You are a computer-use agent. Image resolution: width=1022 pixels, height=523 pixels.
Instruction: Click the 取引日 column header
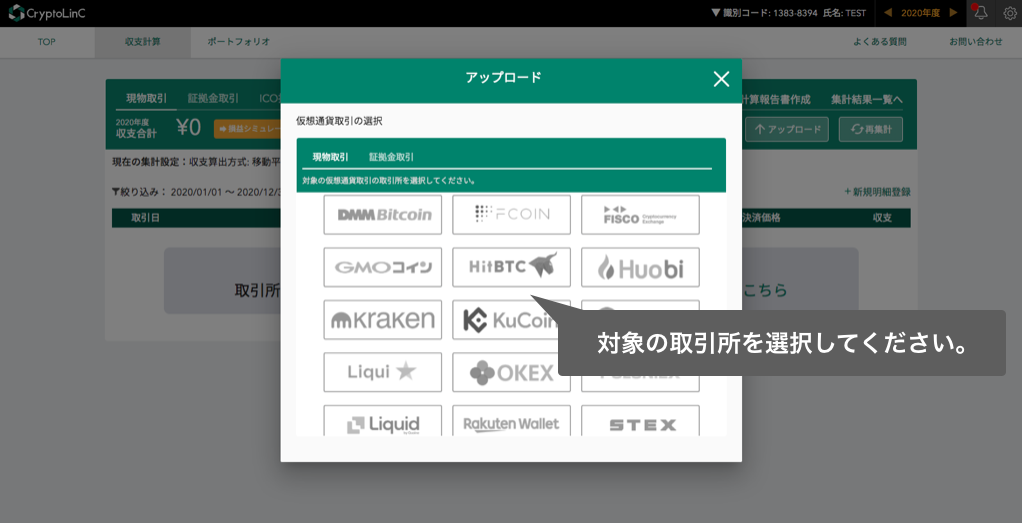pos(145,218)
